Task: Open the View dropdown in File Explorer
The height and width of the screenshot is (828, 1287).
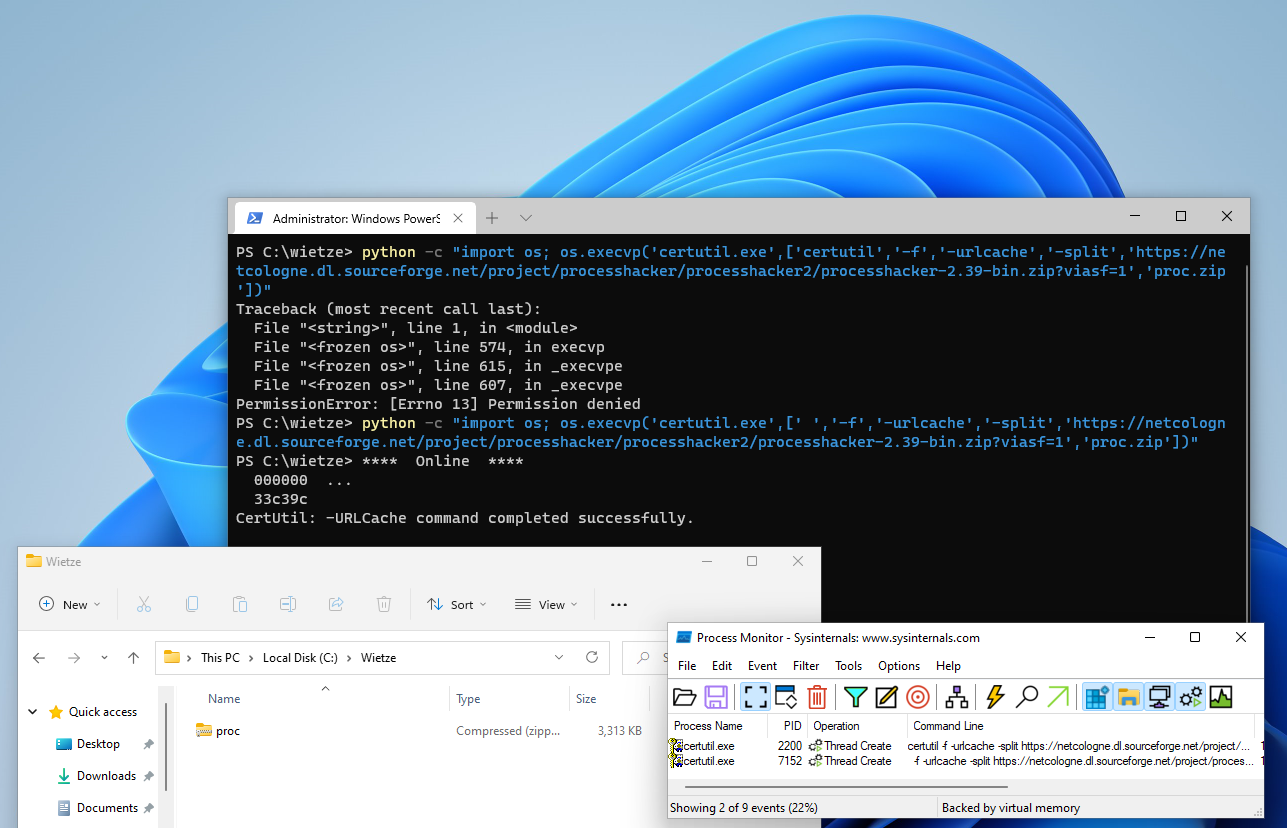Action: 546,604
